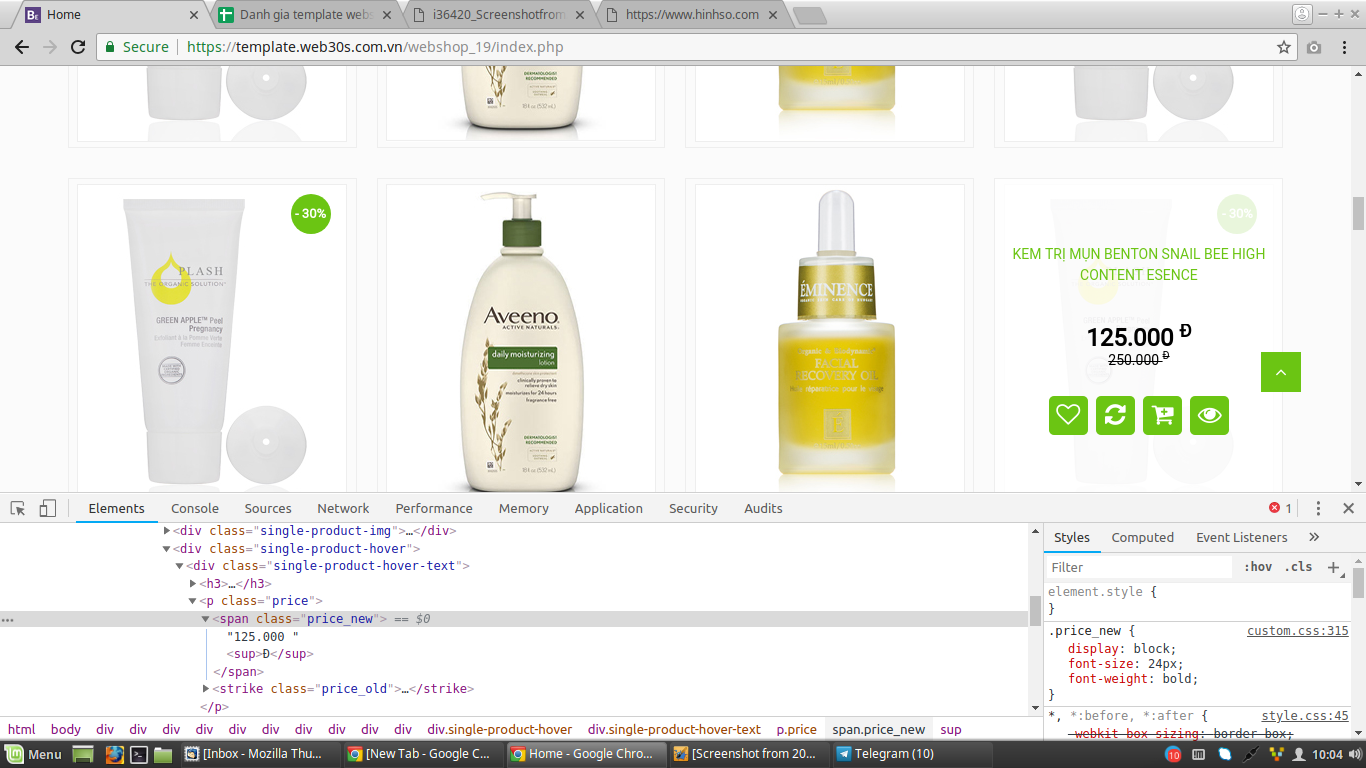Viewport: 1366px width, 768px height.
Task: Go back using the browser back arrow
Action: pos(22,47)
